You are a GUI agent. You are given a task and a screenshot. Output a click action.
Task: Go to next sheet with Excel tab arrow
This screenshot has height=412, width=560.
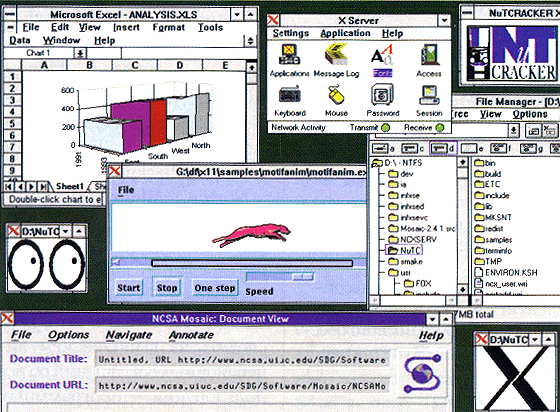coord(32,187)
